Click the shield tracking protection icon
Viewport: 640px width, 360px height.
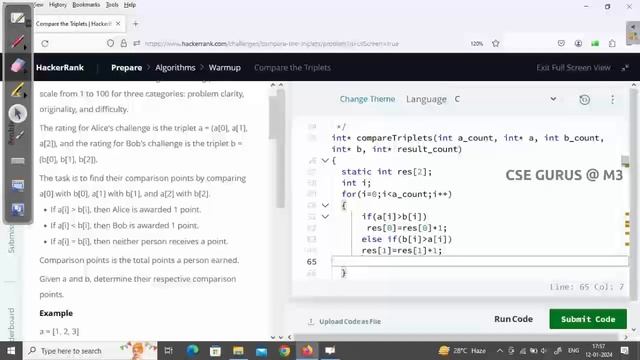pos(110,43)
